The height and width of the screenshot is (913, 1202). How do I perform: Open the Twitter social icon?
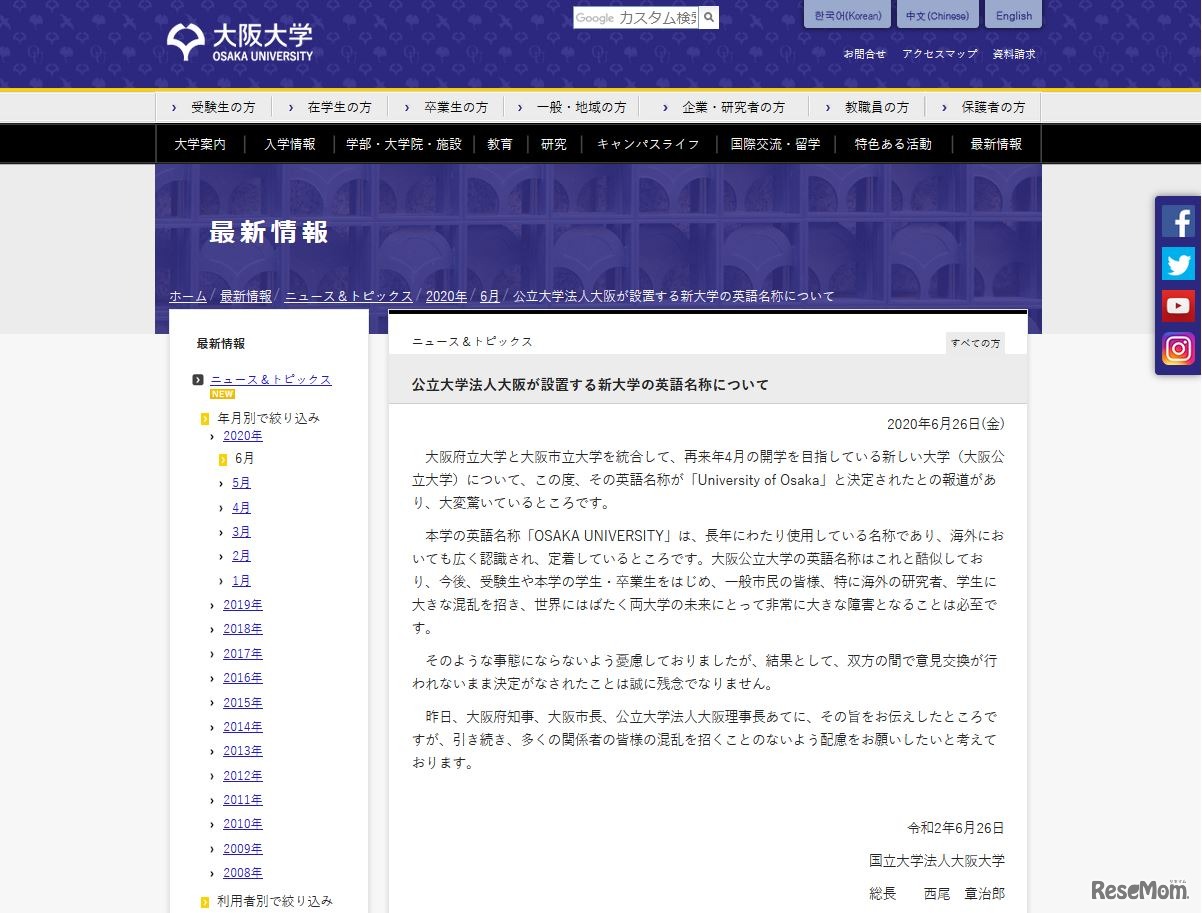tap(1178, 264)
